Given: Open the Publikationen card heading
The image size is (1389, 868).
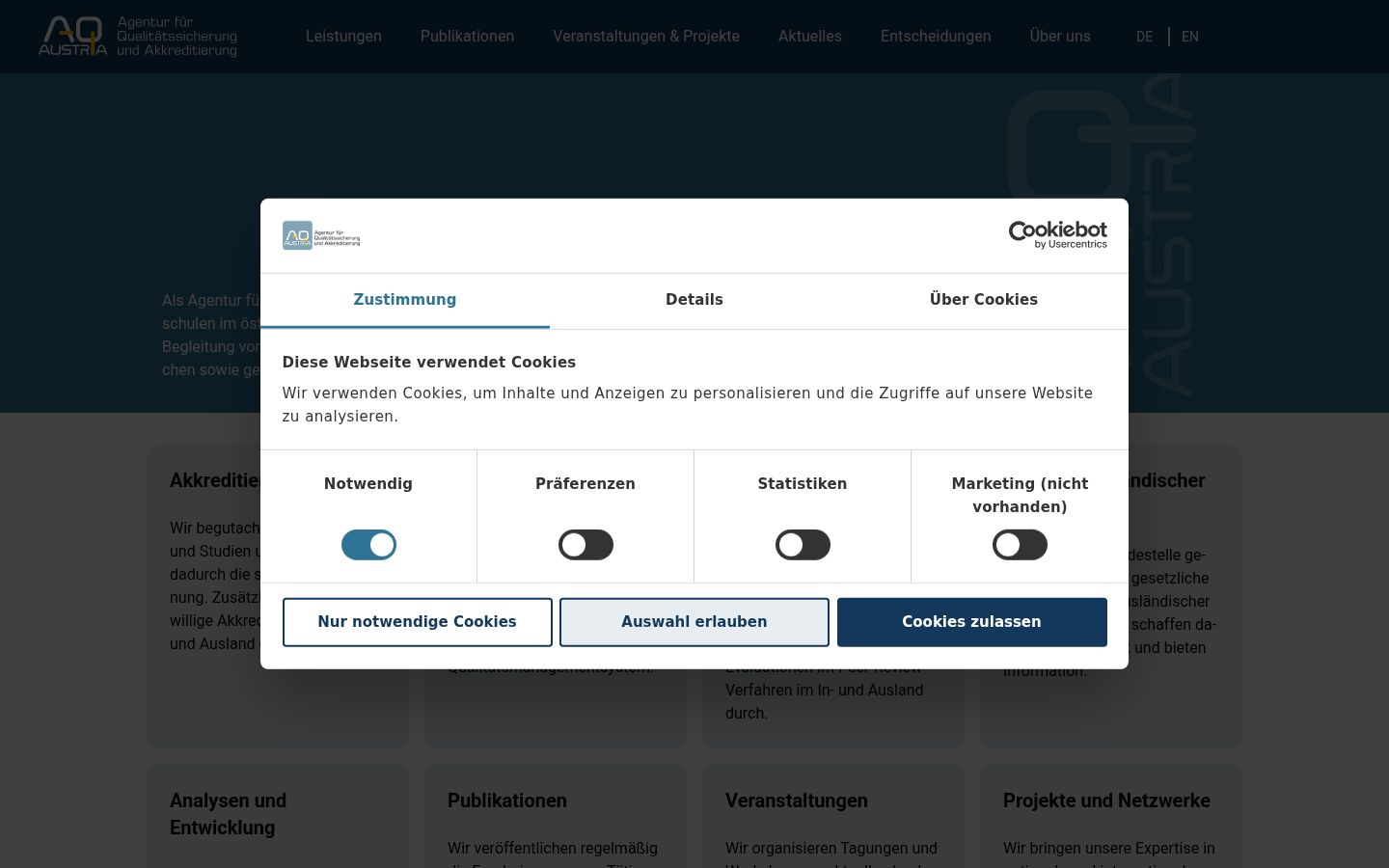Looking at the screenshot, I should coord(507,800).
